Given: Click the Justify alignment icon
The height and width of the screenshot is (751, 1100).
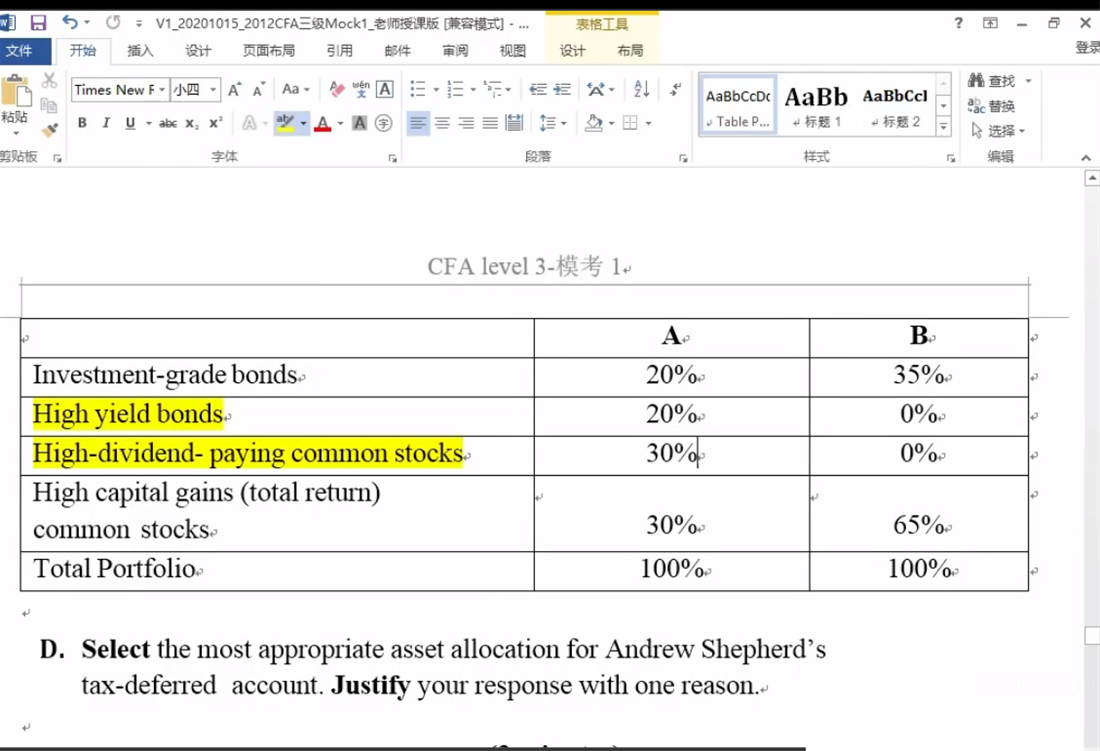Looking at the screenshot, I should point(490,123).
